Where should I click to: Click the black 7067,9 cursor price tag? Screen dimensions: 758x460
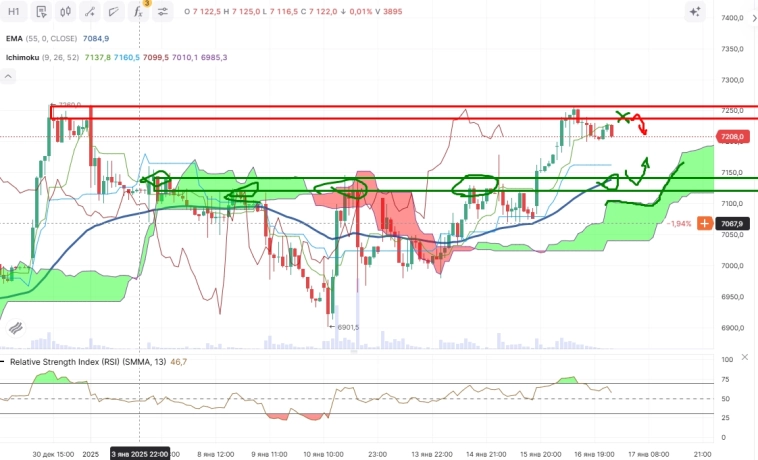(732, 223)
